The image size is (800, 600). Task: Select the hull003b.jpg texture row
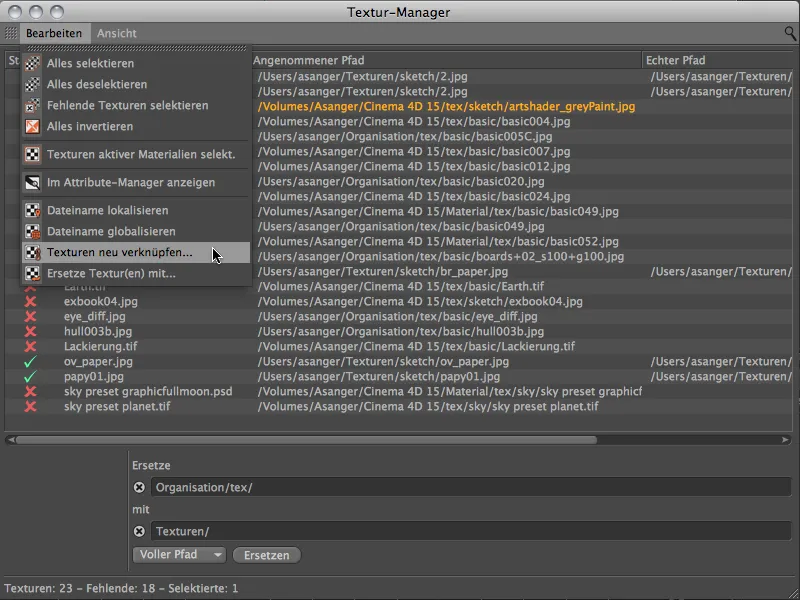pyautogui.click(x=400, y=332)
